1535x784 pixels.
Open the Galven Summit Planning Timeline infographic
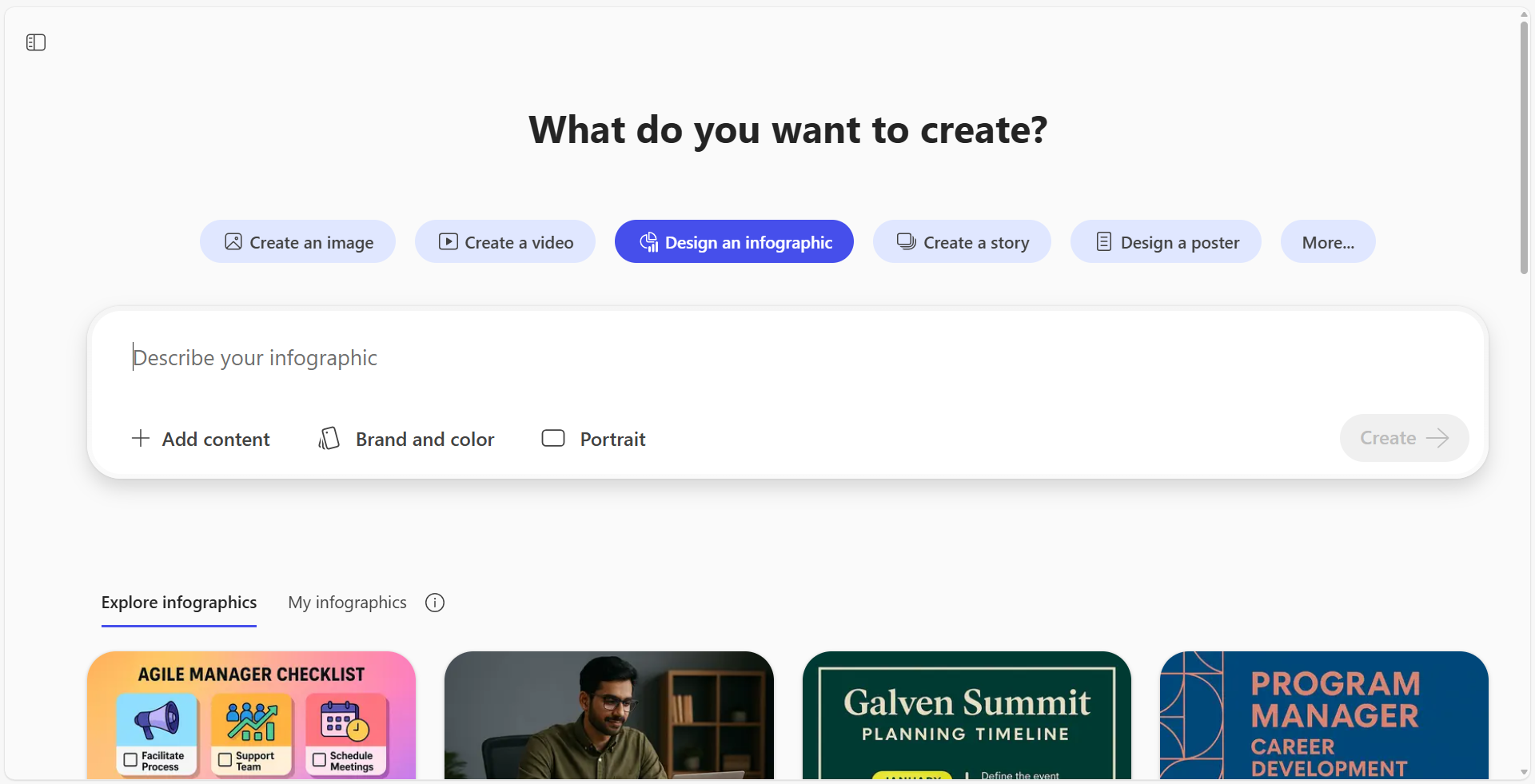[x=967, y=715]
